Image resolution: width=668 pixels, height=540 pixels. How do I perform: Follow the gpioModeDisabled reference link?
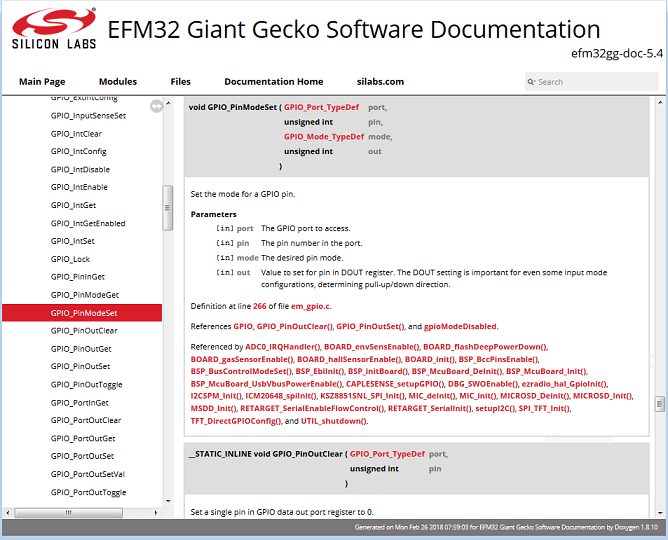pos(460,327)
